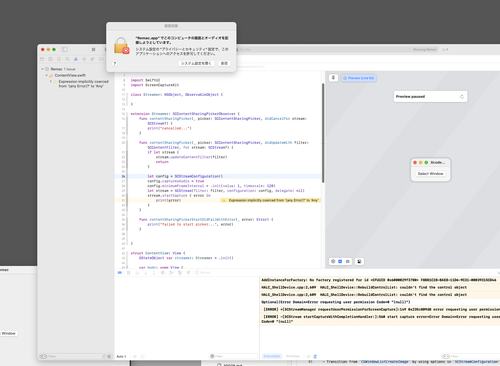Image resolution: width=500 pixels, height=366 pixels.
Task: Switch preview to Live mode icon
Action: (x=333, y=261)
